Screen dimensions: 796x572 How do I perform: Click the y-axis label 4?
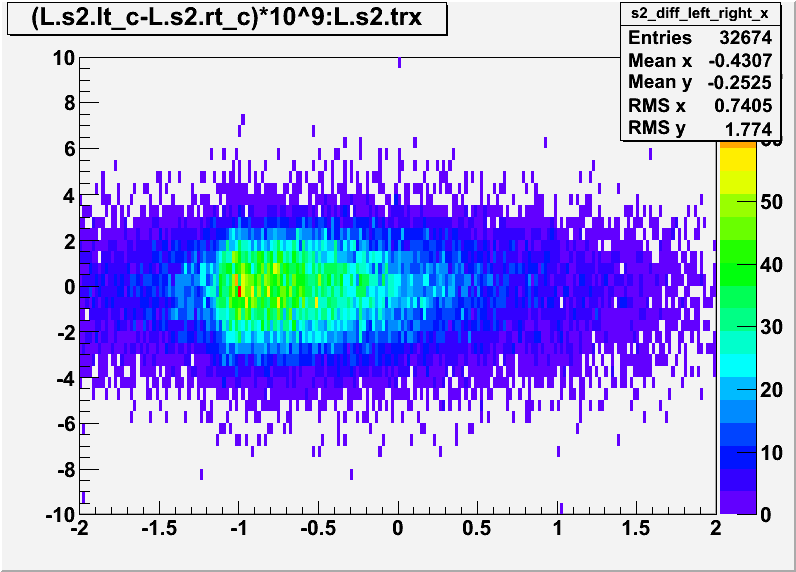point(70,195)
